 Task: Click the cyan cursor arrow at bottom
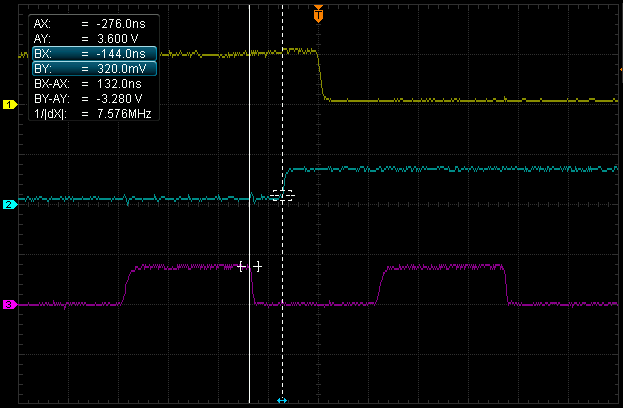point(282,400)
